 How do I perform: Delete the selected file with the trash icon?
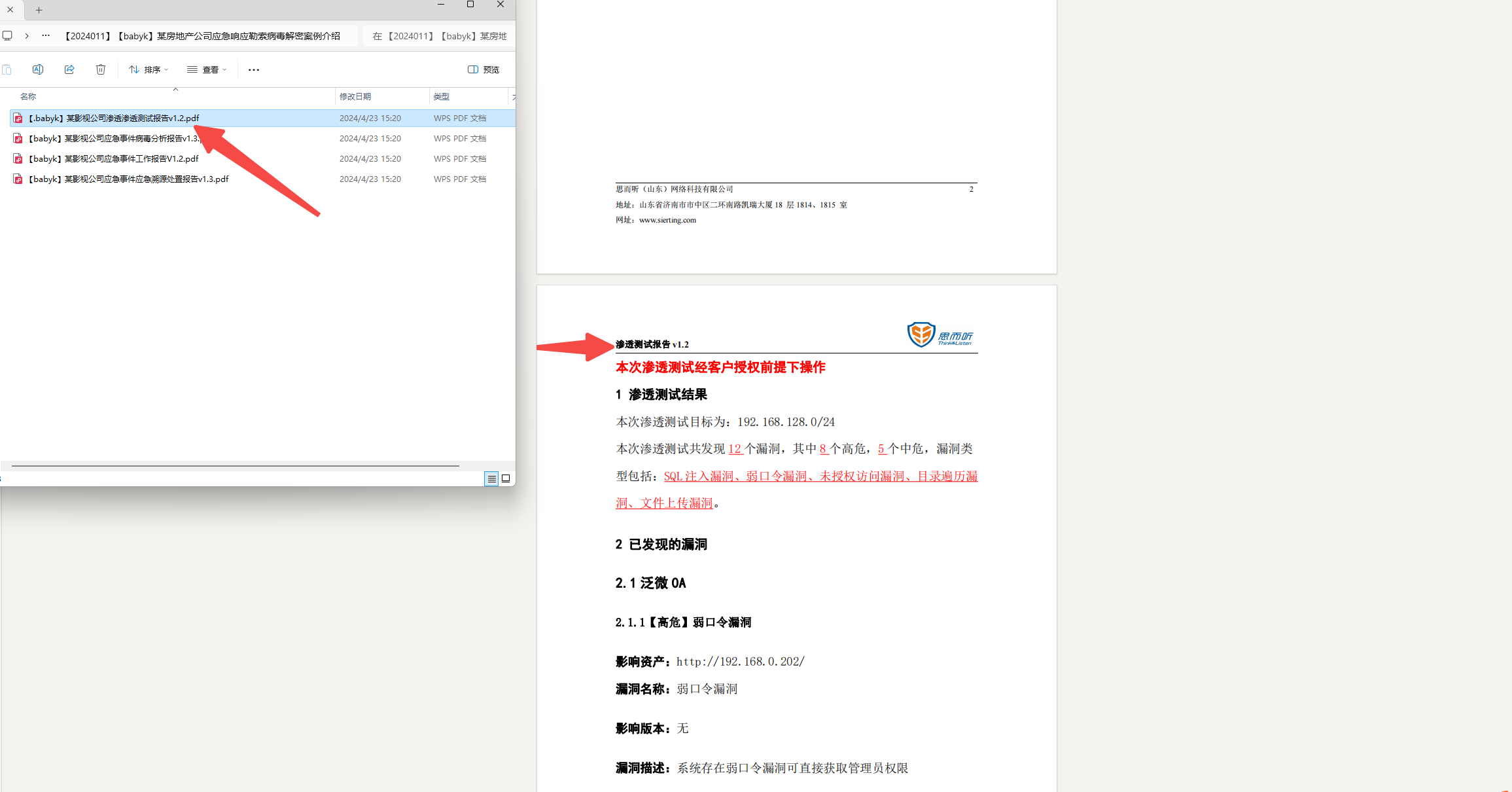pos(100,69)
